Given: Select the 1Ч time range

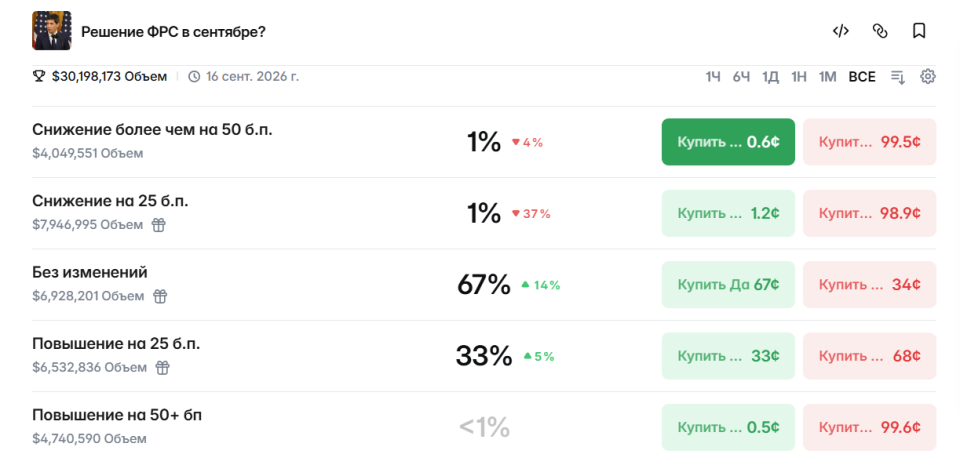Looking at the screenshot, I should pos(713,77).
